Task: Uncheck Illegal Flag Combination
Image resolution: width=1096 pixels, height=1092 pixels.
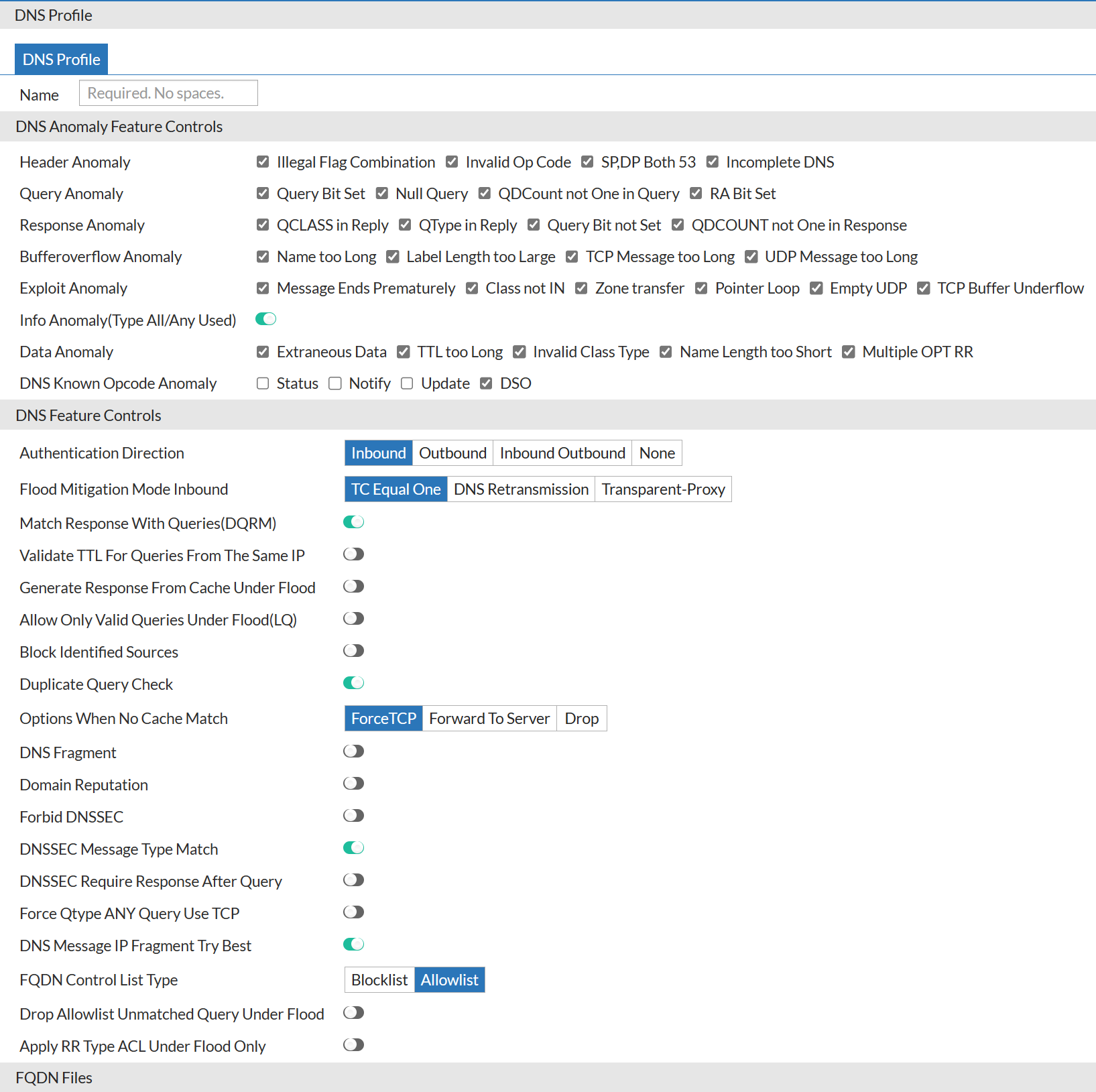Action: (262, 162)
